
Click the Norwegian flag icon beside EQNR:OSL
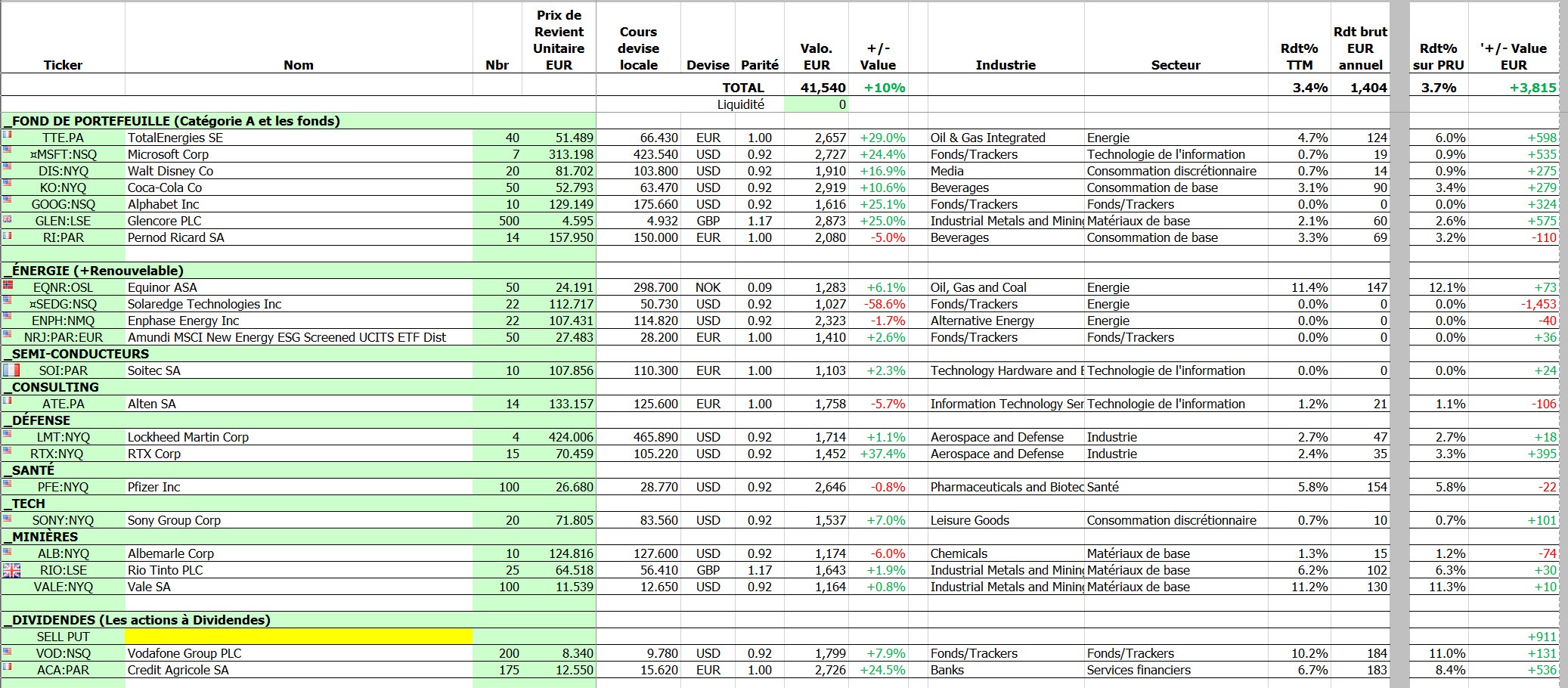8,285
